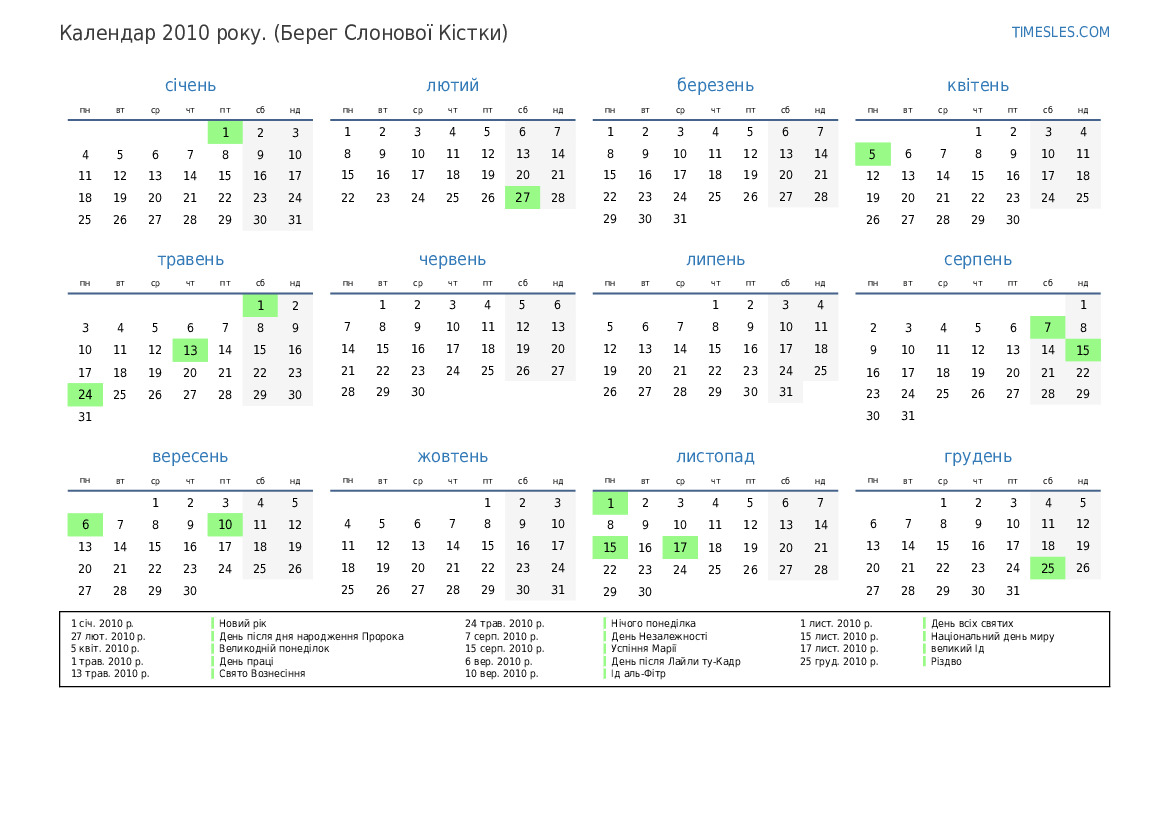
Task: Click legend date '24 трав. 2010 р.'
Action: pos(505,623)
